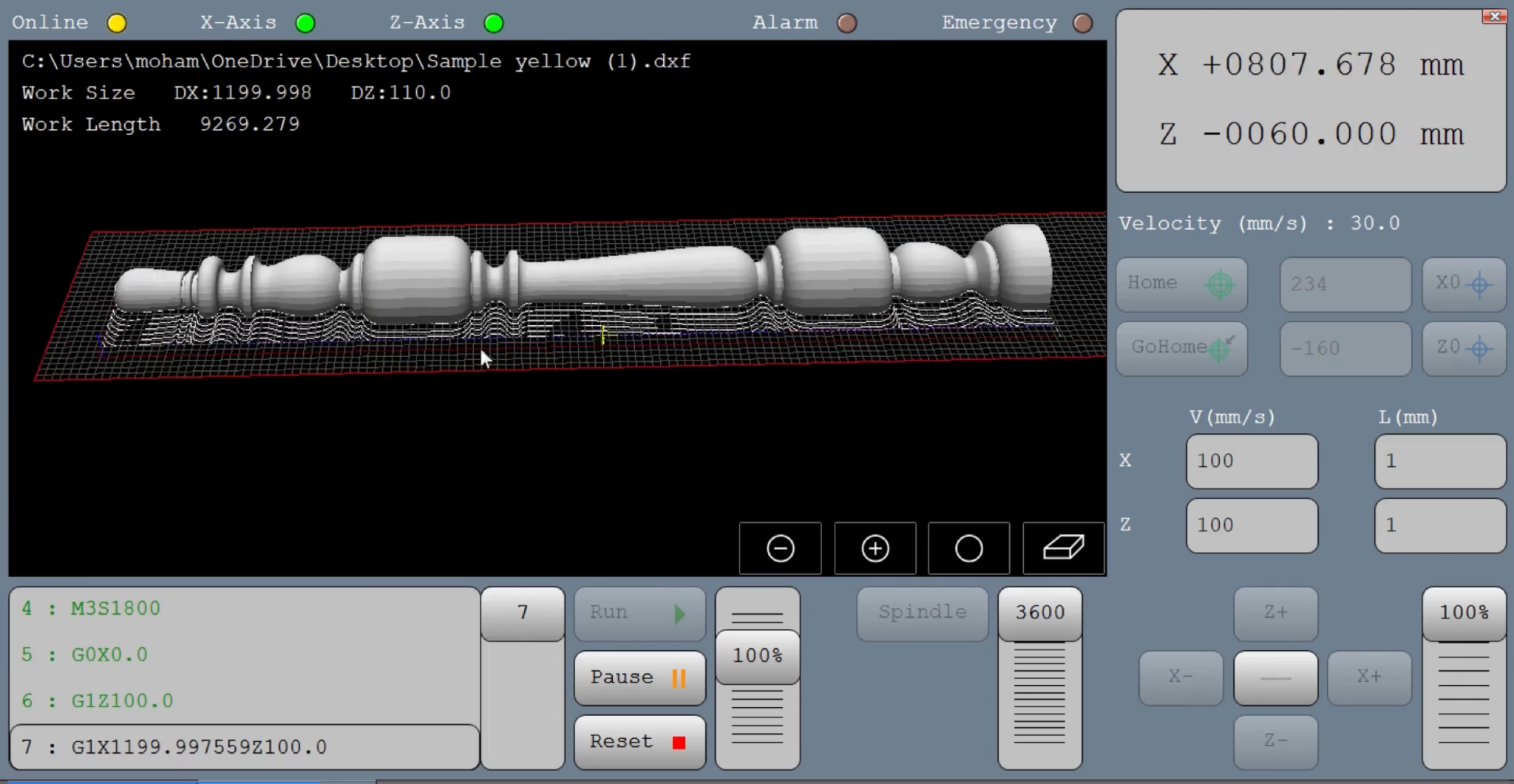Edit the X step length field
Screen dimensions: 1514x784
click(1440, 461)
